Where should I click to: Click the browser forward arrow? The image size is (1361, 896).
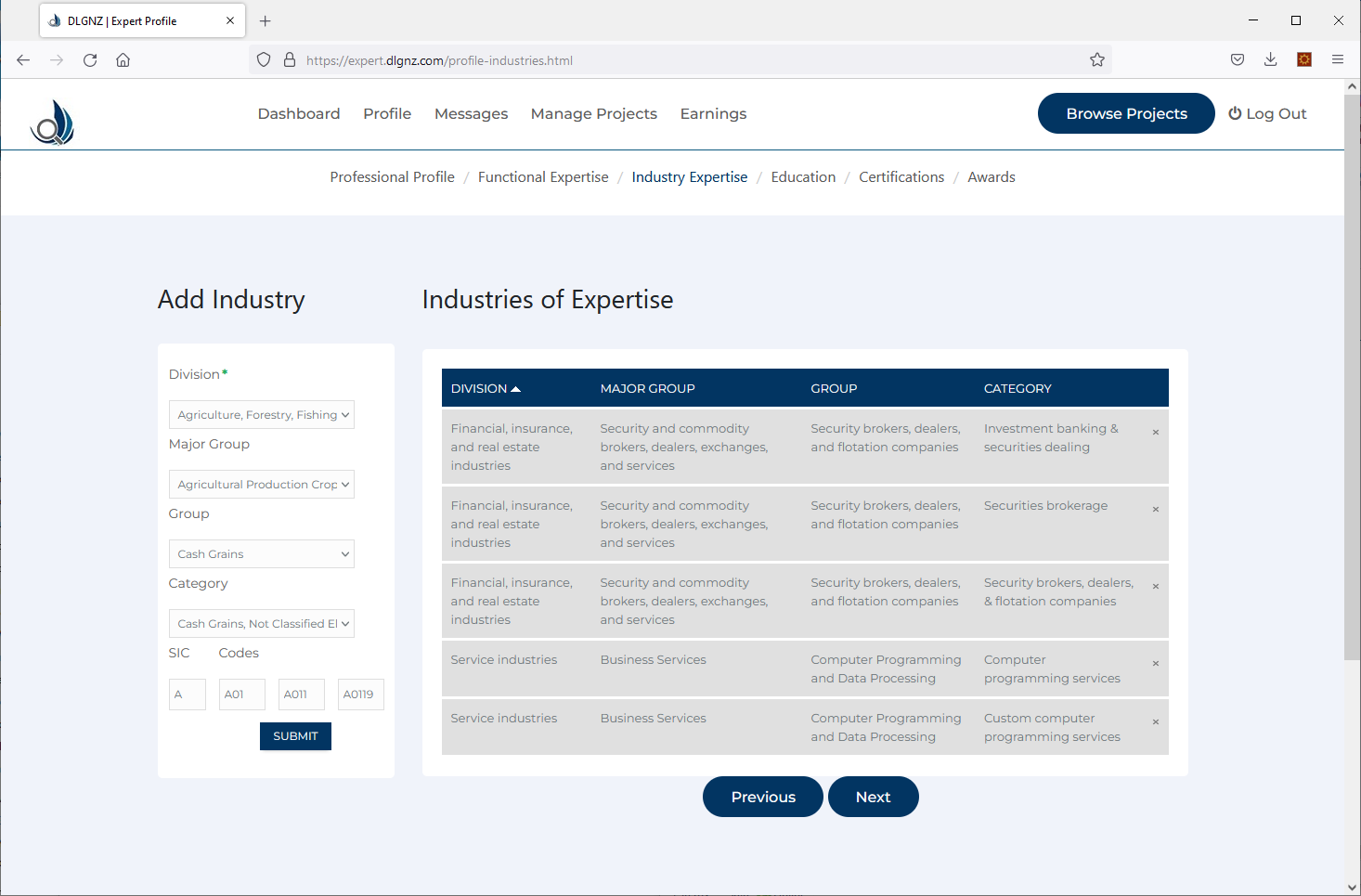[57, 60]
